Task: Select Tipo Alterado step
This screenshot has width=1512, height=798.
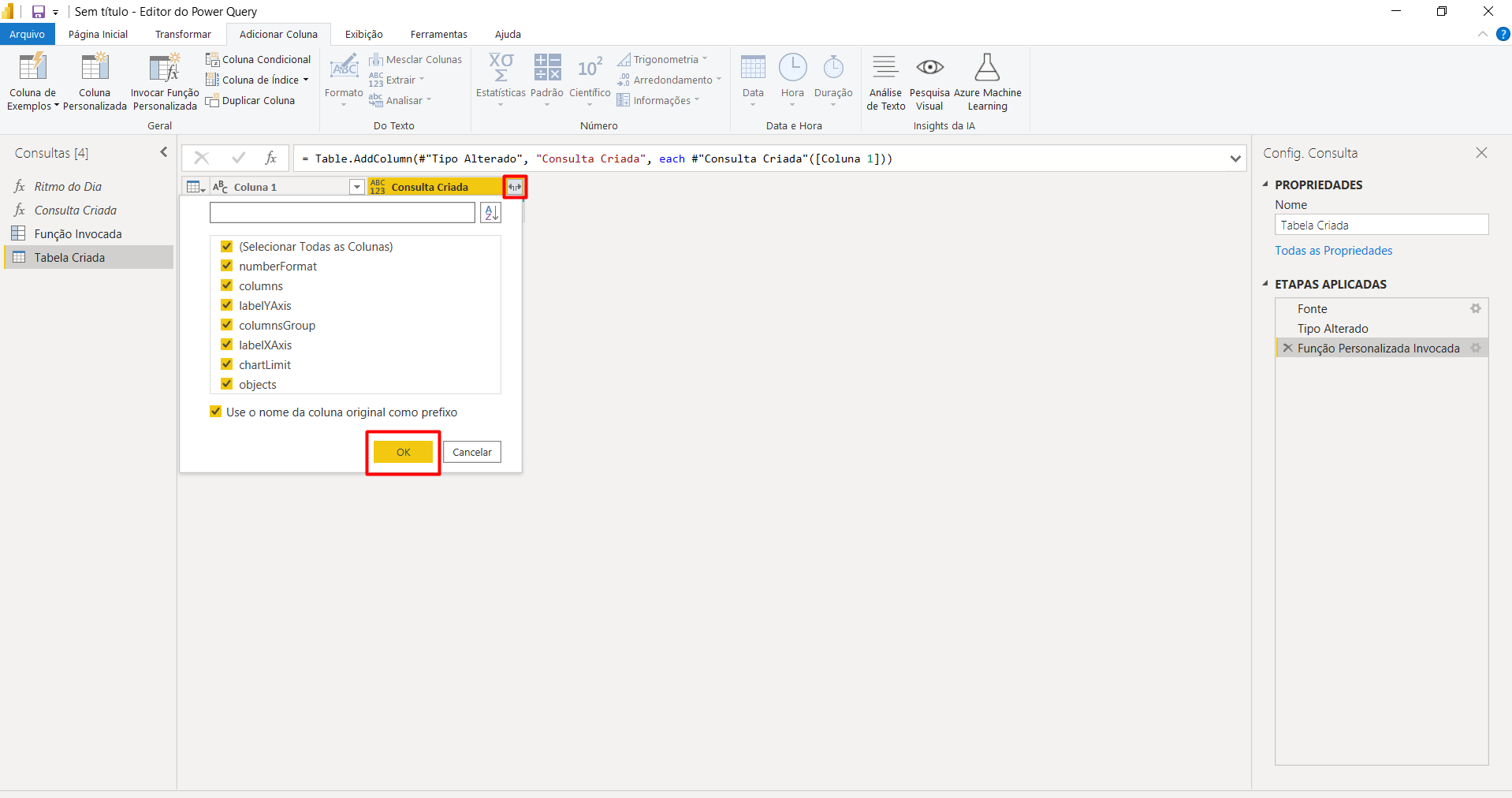Action: click(x=1381, y=328)
